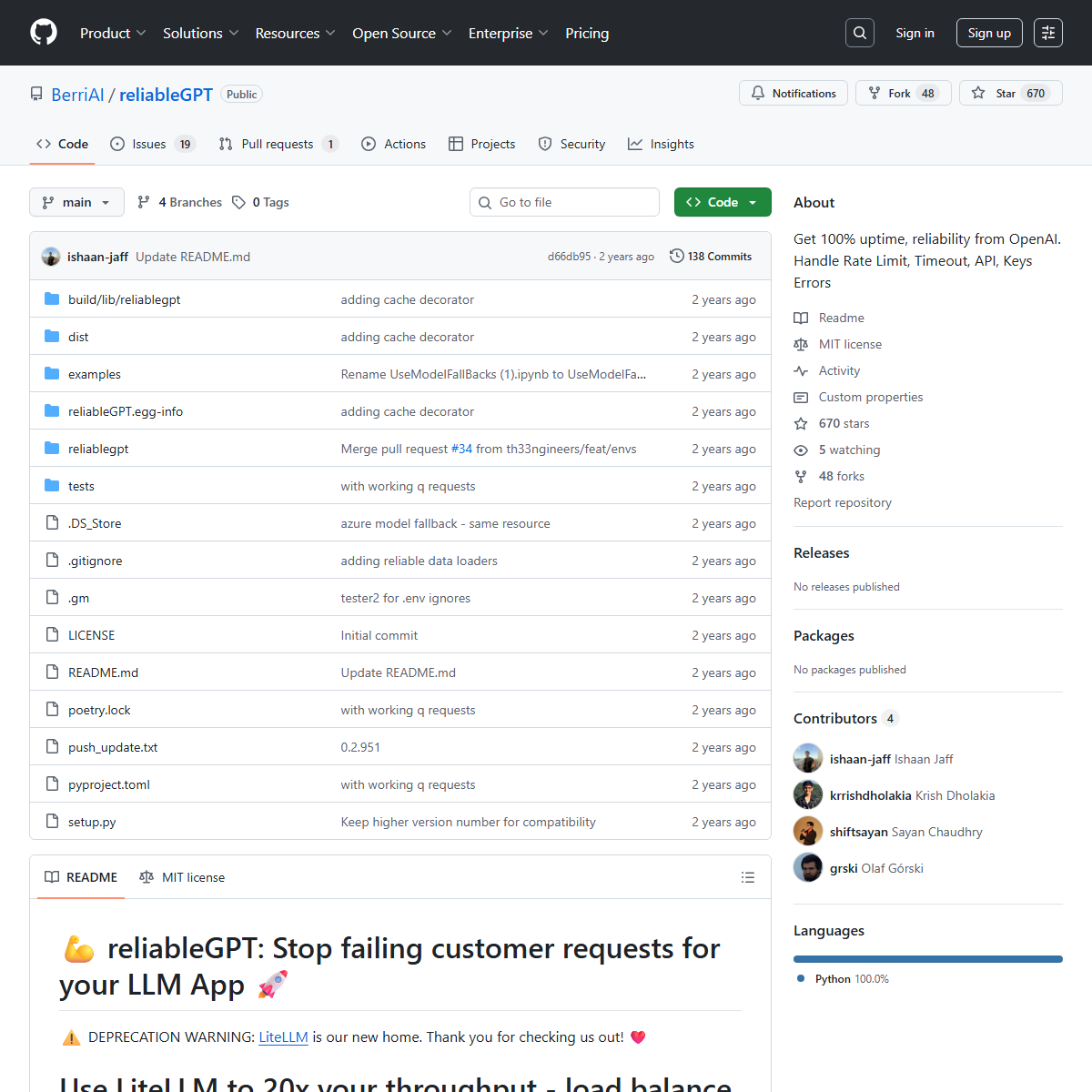Expand the Solutions menu

click(x=200, y=33)
